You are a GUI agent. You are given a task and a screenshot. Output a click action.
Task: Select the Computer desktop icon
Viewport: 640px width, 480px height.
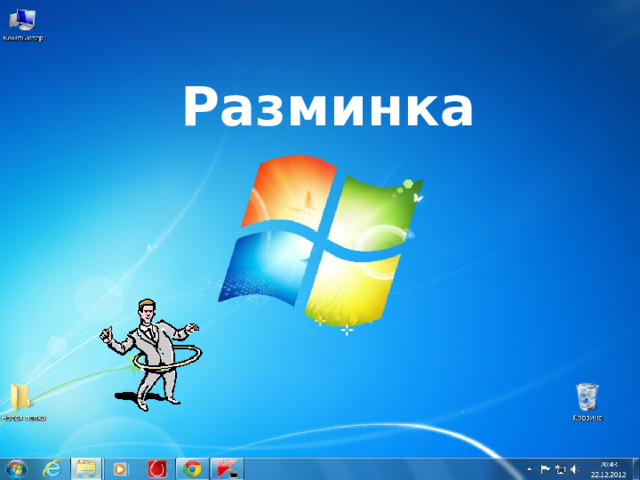point(23,25)
